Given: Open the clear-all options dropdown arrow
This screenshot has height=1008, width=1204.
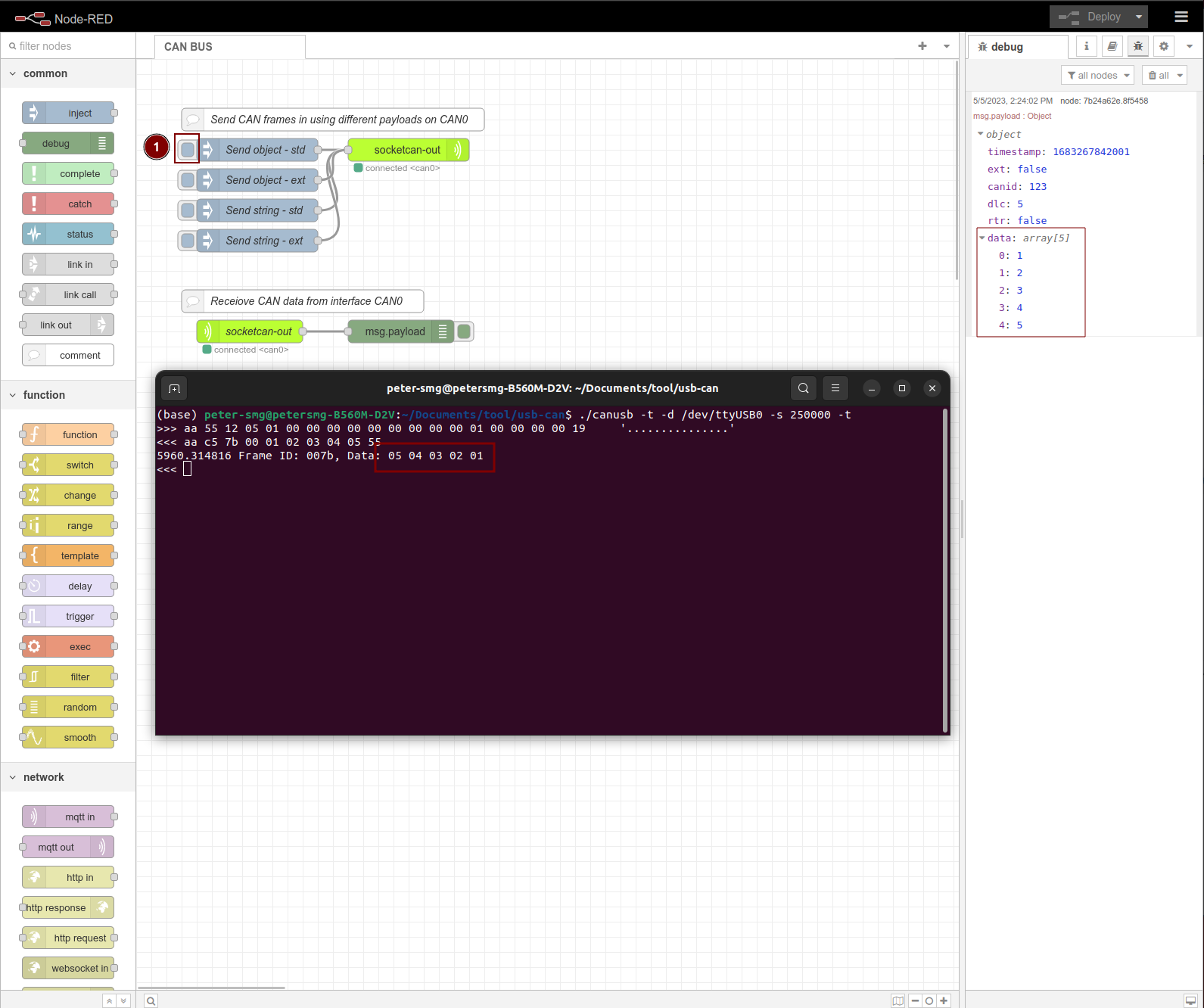Looking at the screenshot, I should (x=1180, y=75).
